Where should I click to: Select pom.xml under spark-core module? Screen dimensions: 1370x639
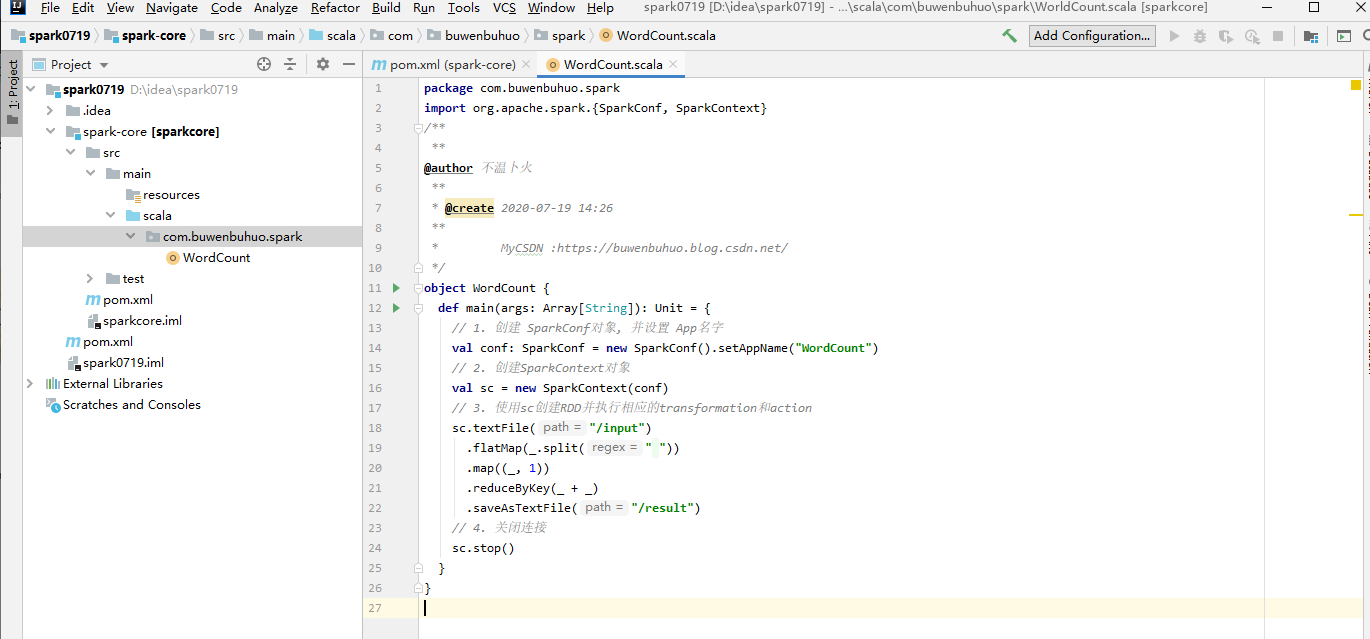click(x=119, y=300)
